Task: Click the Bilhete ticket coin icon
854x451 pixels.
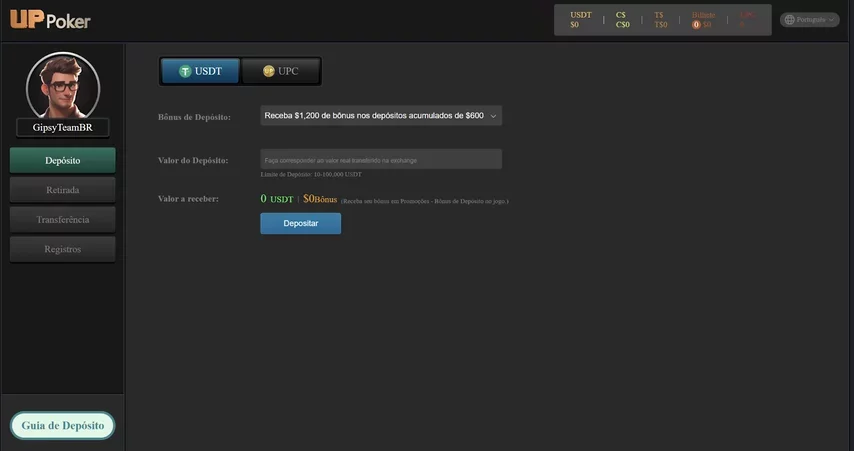Action: pyautogui.click(x=696, y=25)
